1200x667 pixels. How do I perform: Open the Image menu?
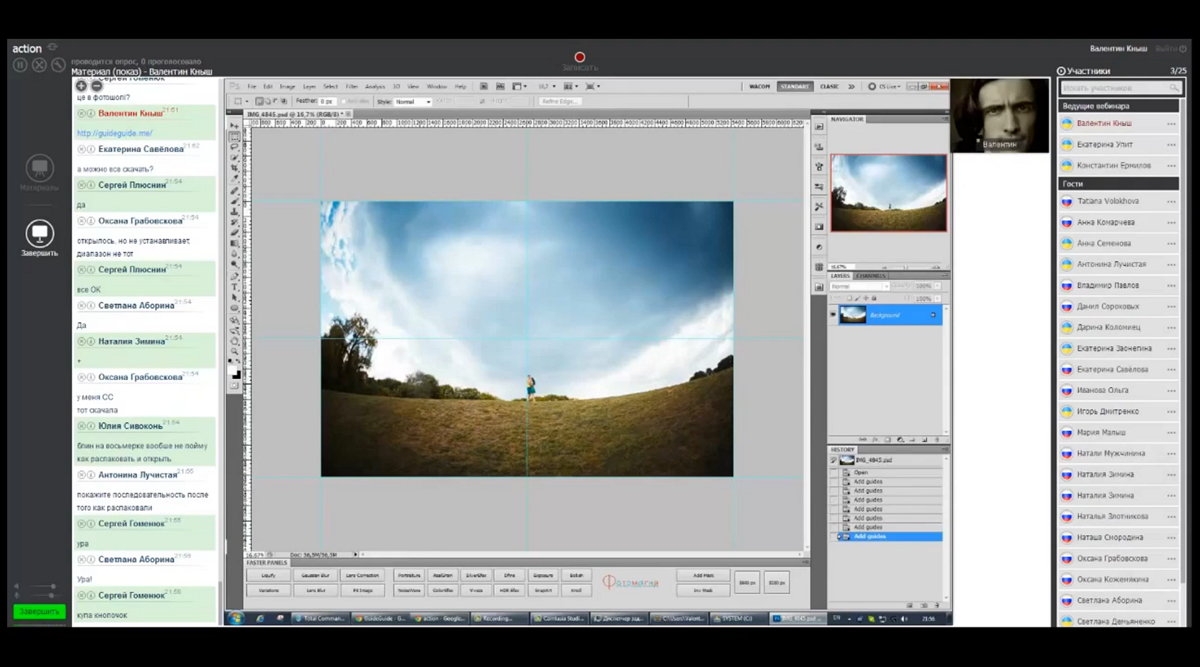point(287,86)
